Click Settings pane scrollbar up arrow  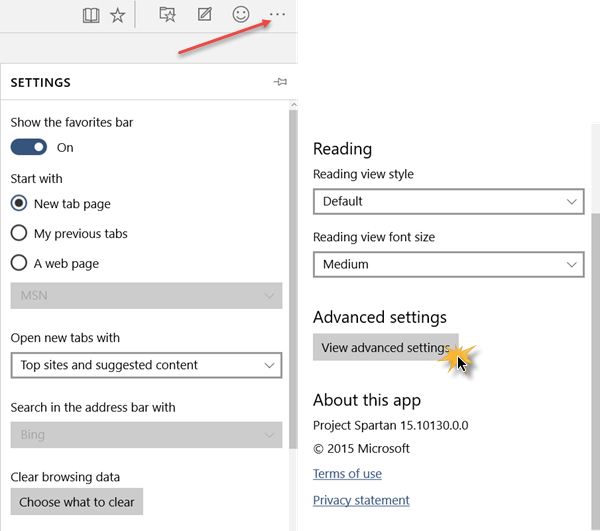(x=294, y=105)
